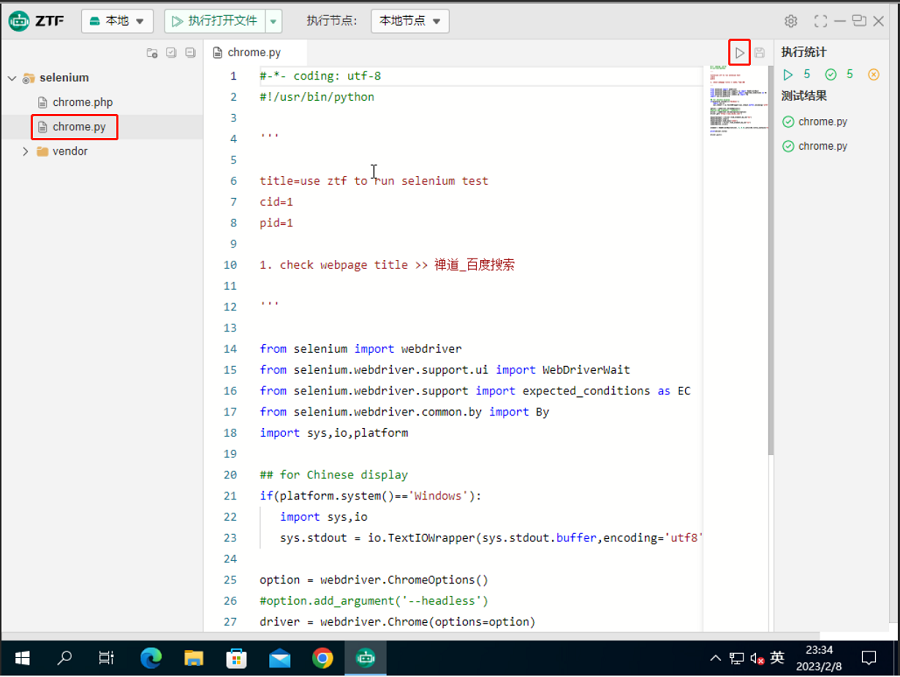The image size is (900, 677).
Task: Click the collapse-all icon above file tree
Action: (191, 53)
